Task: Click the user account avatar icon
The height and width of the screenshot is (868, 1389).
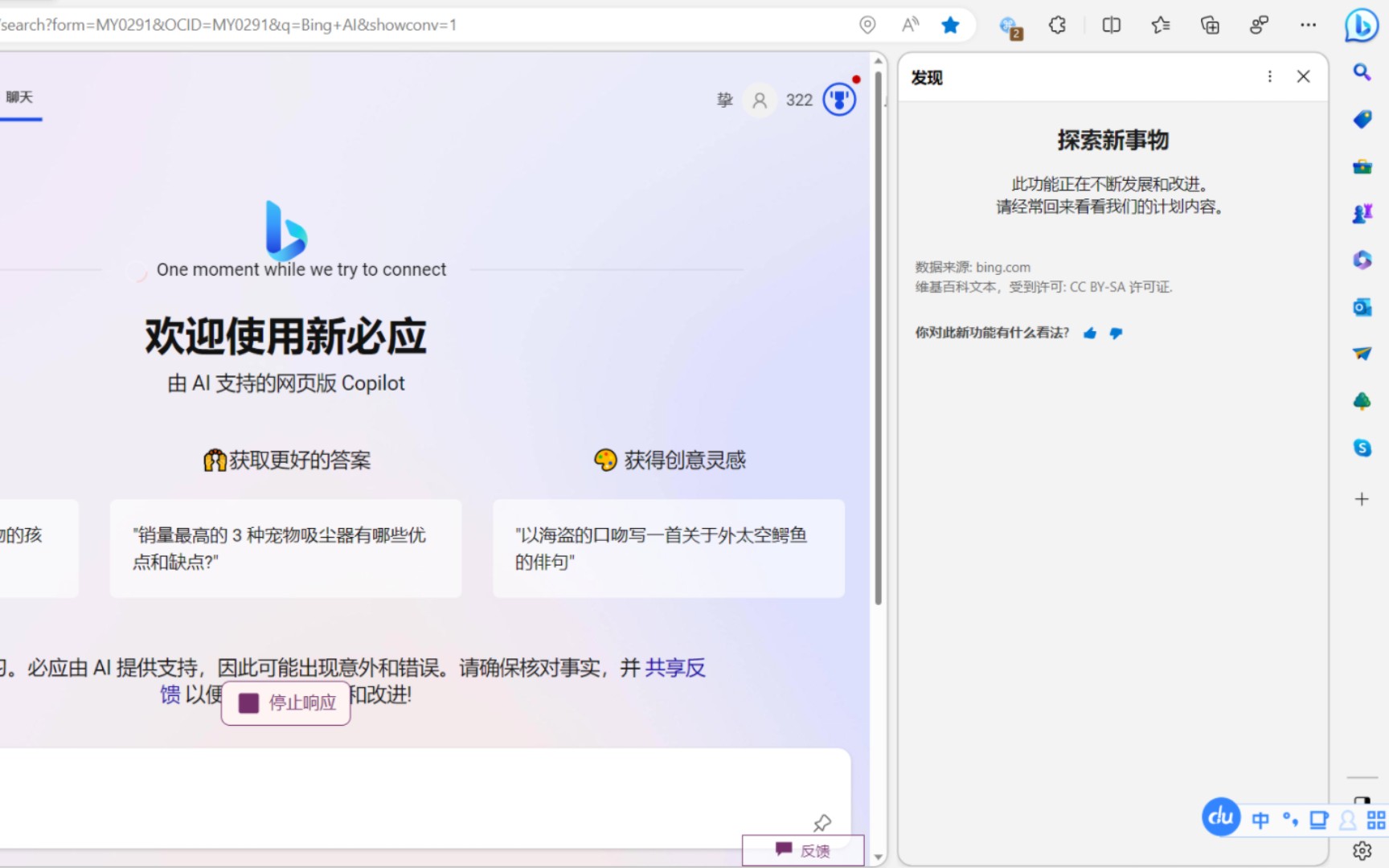Action: point(760,100)
